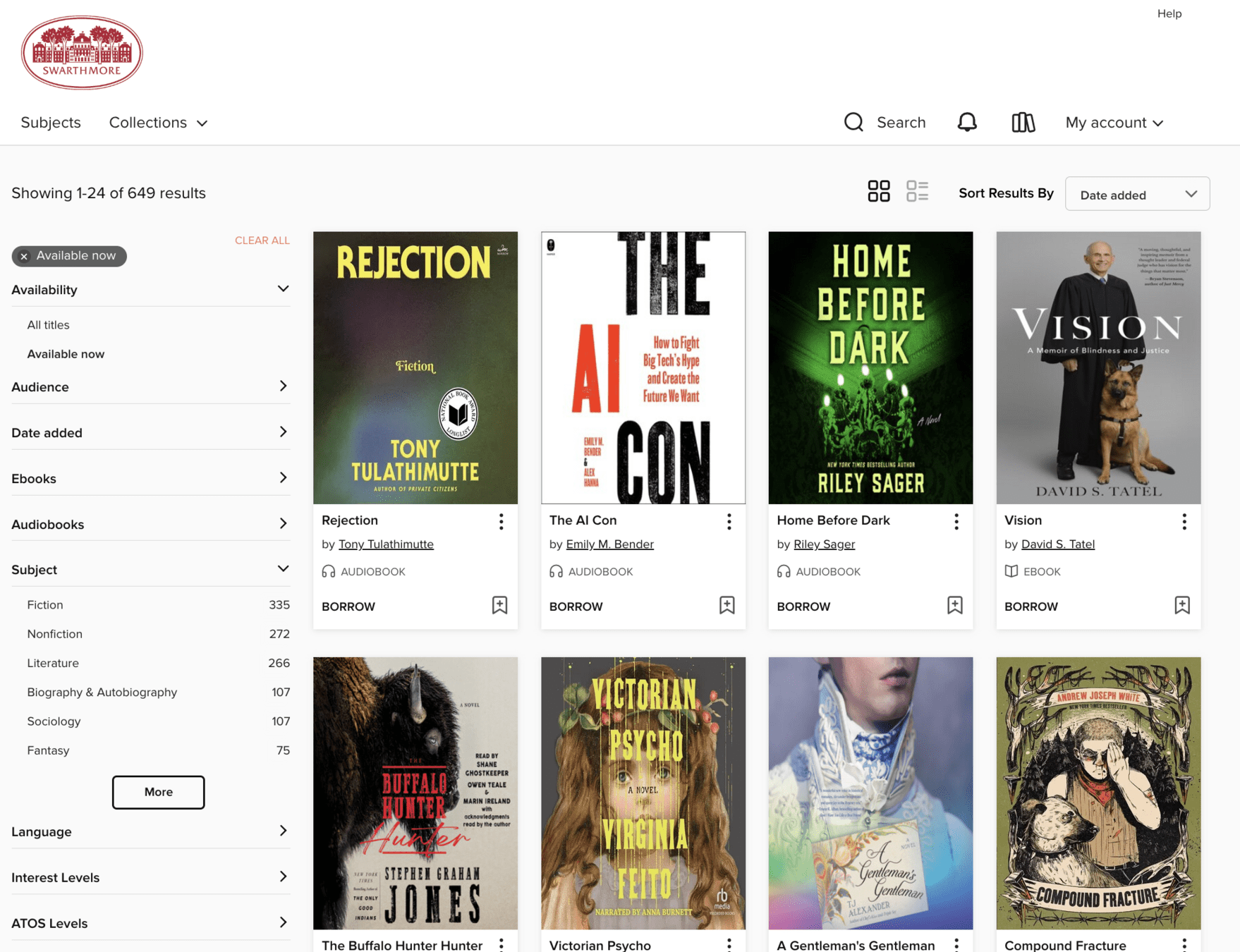Open the Swarthmore logo home link
This screenshot has height=952, width=1240.
[82, 52]
